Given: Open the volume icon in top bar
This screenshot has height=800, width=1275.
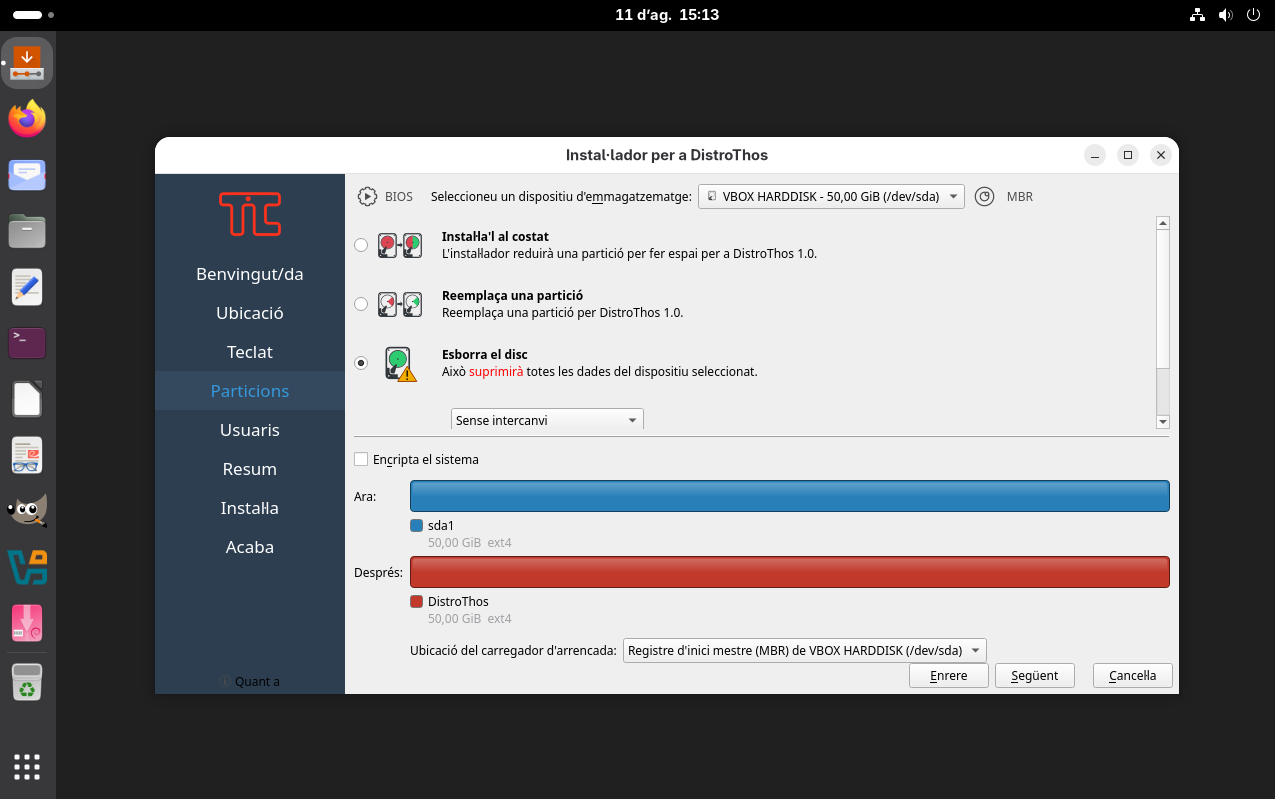Looking at the screenshot, I should pos(1226,15).
